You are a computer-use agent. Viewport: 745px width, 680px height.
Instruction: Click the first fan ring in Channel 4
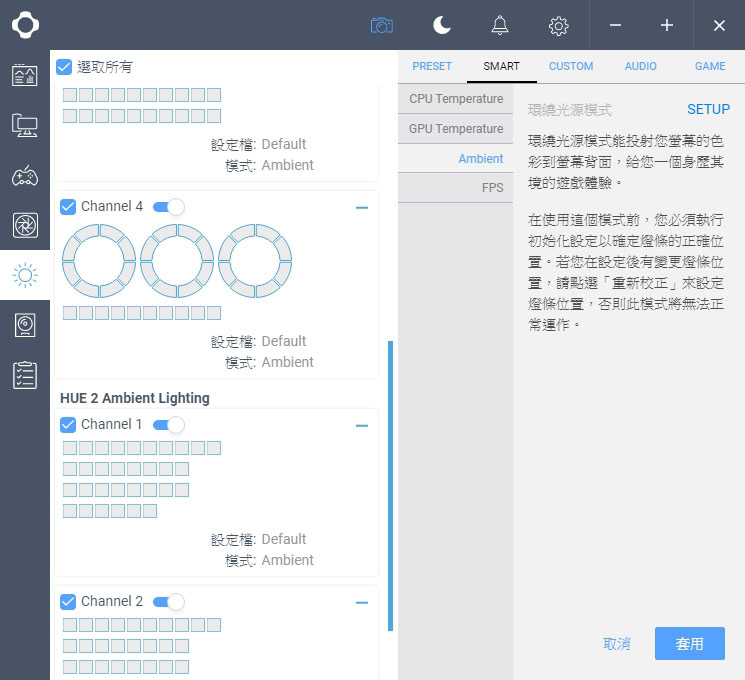pyautogui.click(x=99, y=261)
